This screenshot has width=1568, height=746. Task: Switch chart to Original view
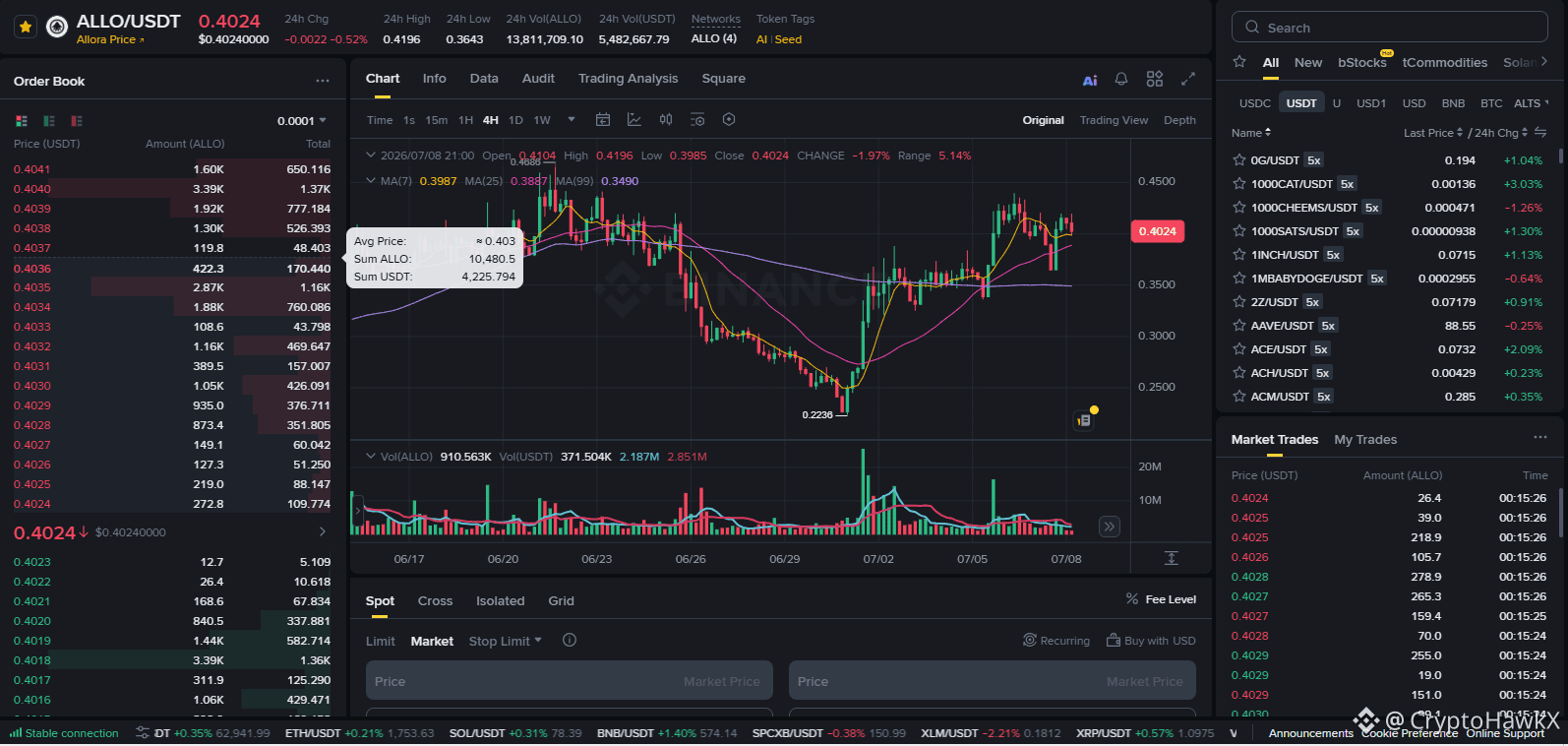(x=1043, y=120)
